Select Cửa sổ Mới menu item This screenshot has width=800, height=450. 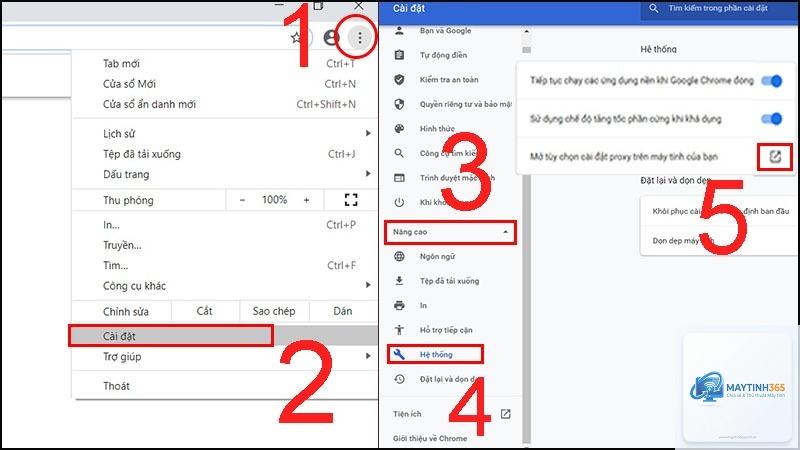(x=224, y=84)
